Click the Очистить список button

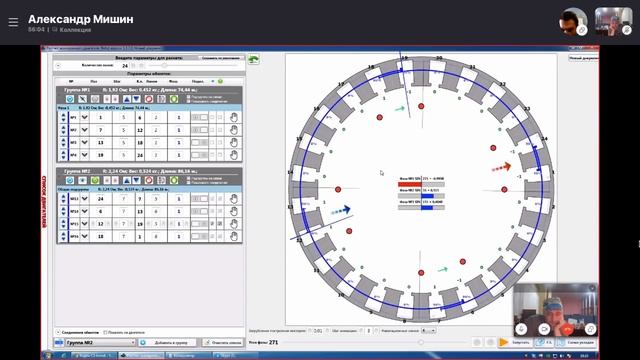click(223, 342)
